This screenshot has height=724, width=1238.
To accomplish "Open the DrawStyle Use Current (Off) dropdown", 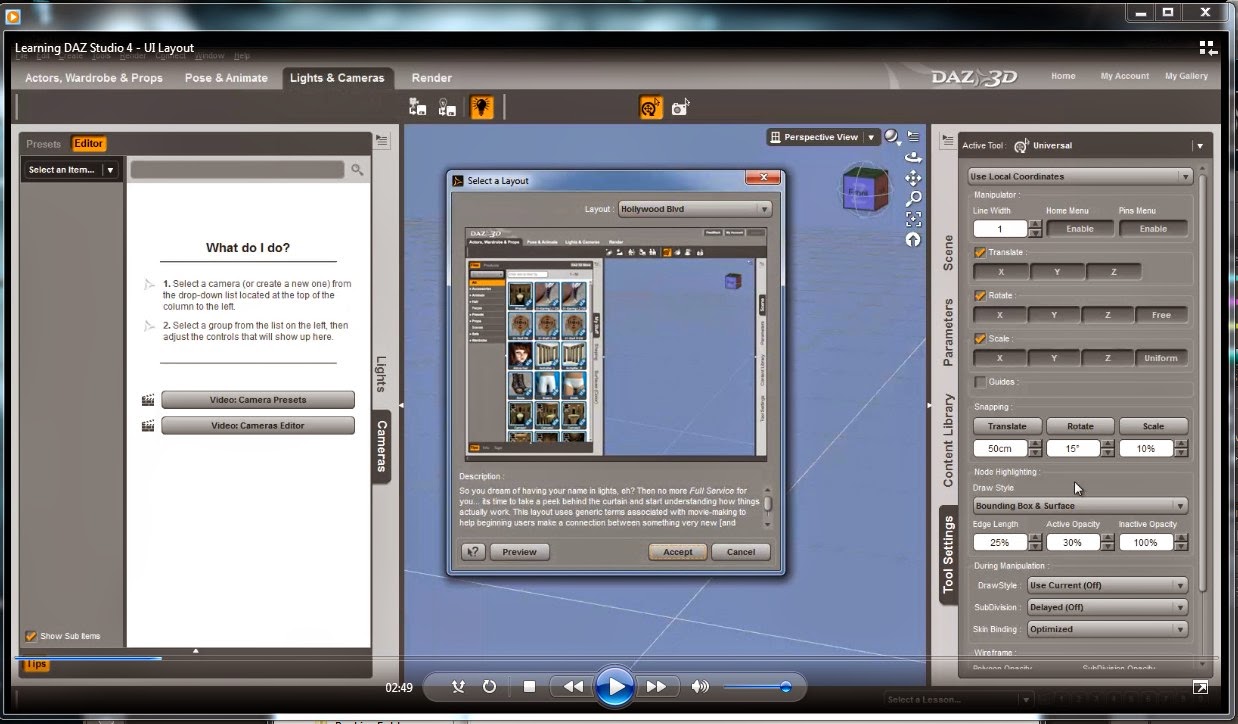I will pyautogui.click(x=1107, y=585).
